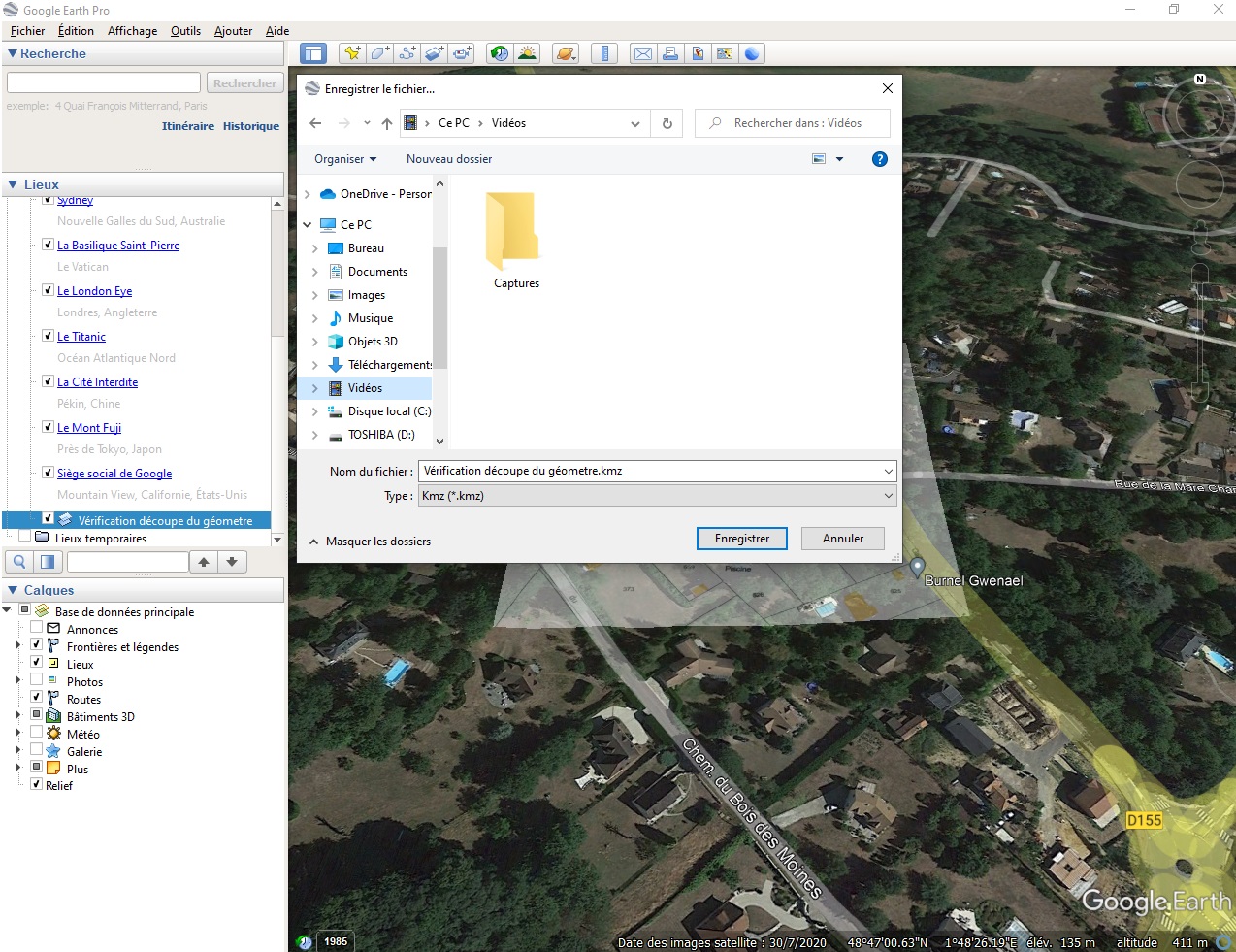The width and height of the screenshot is (1236, 952).
Task: Click the Add Placemark pushpin icon
Action: [x=352, y=53]
